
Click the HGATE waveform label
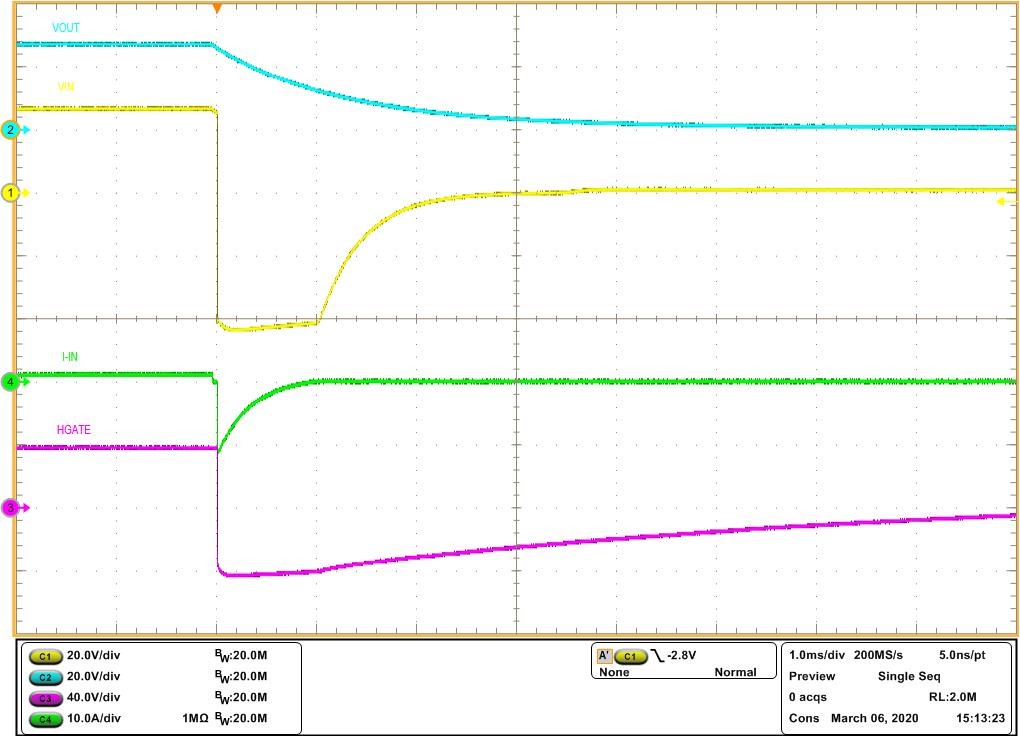pyautogui.click(x=74, y=430)
